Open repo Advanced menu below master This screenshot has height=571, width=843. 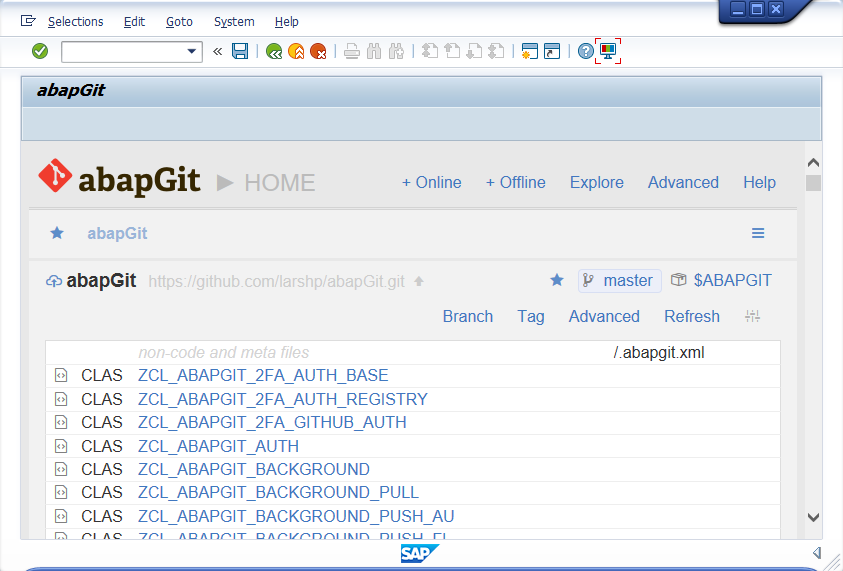tap(604, 316)
